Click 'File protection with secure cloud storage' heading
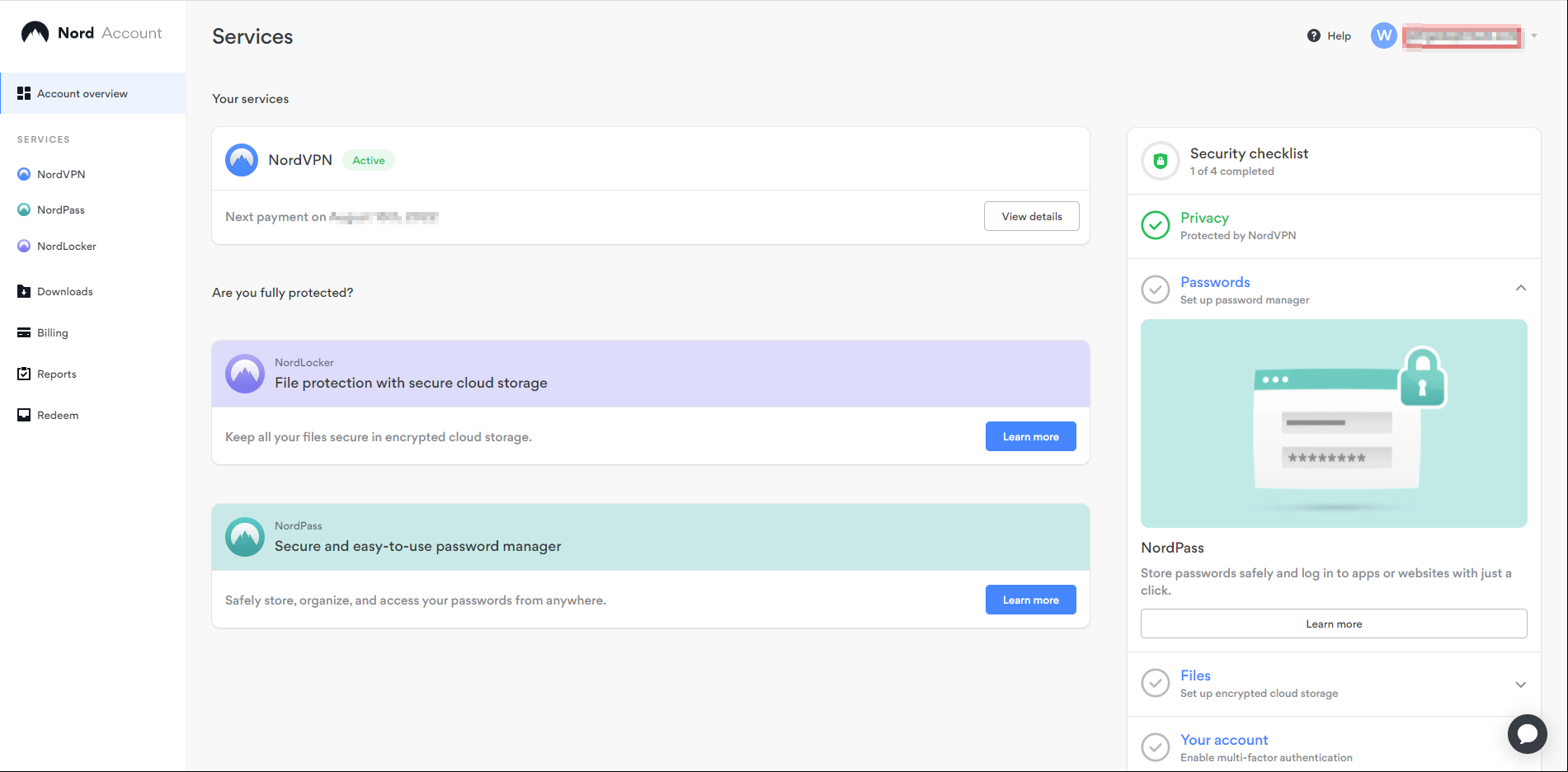This screenshot has width=1568, height=772. point(411,383)
